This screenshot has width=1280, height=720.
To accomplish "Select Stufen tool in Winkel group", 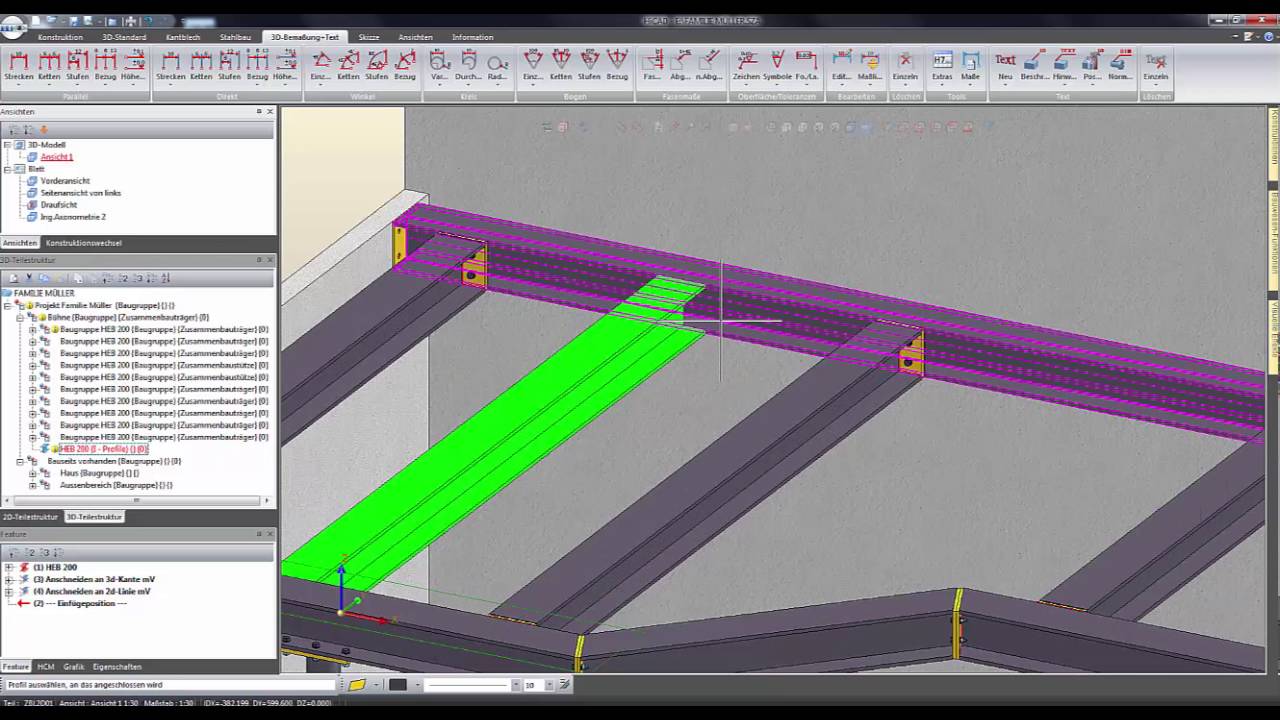I will tap(377, 66).
